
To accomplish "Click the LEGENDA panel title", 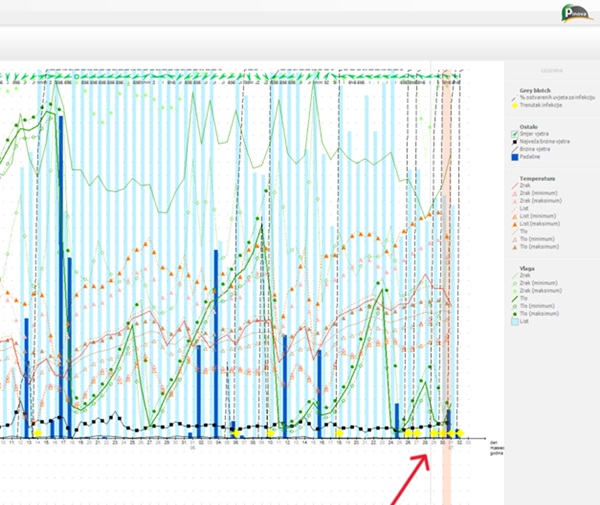I will tap(551, 71).
